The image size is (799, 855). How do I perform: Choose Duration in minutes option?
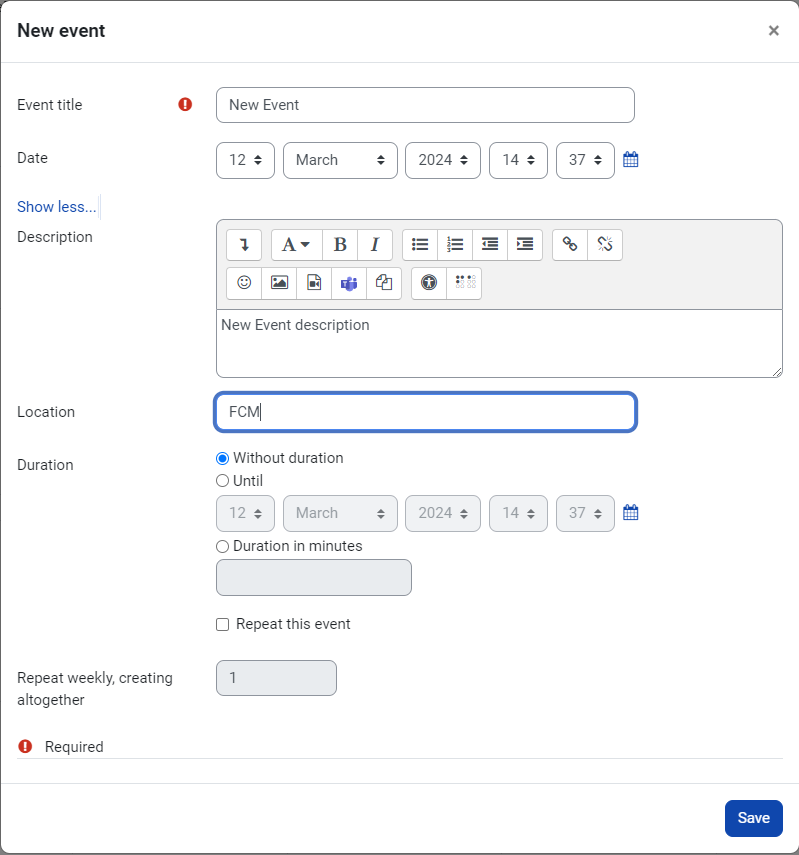coord(223,547)
